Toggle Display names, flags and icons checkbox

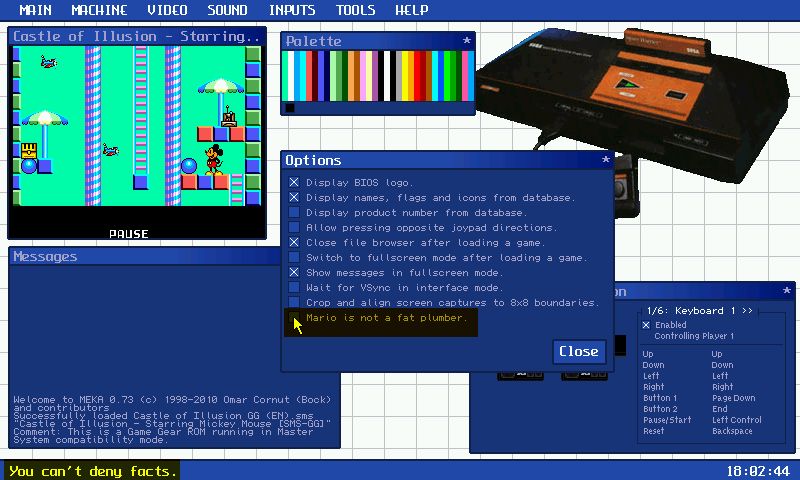click(x=294, y=197)
